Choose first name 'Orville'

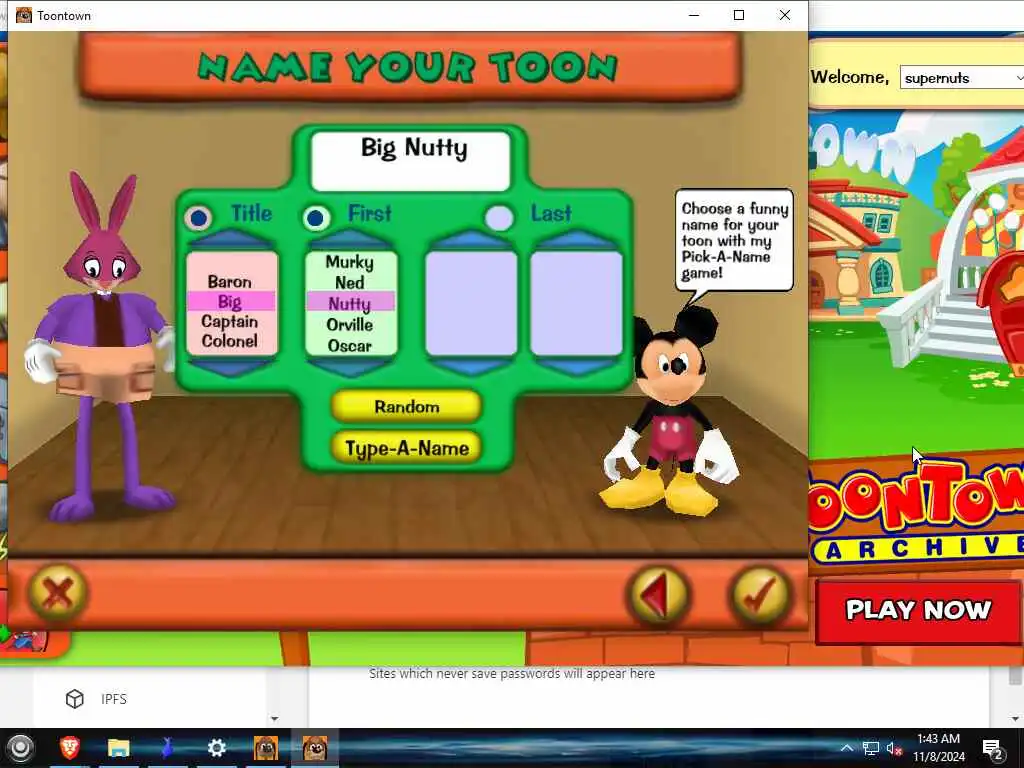click(x=349, y=325)
